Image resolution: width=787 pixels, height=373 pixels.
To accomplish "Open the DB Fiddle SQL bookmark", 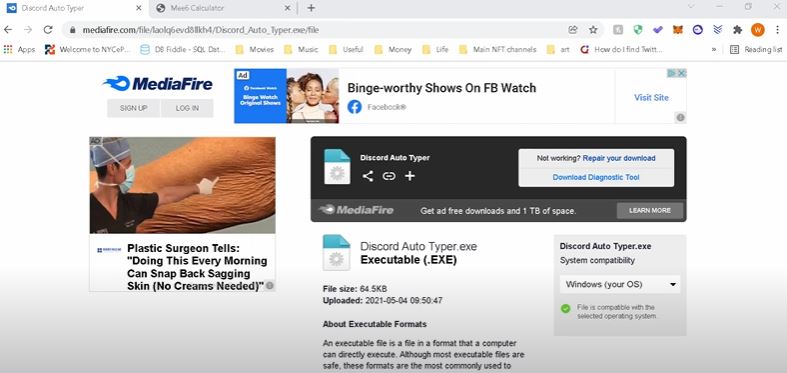I will pos(183,49).
